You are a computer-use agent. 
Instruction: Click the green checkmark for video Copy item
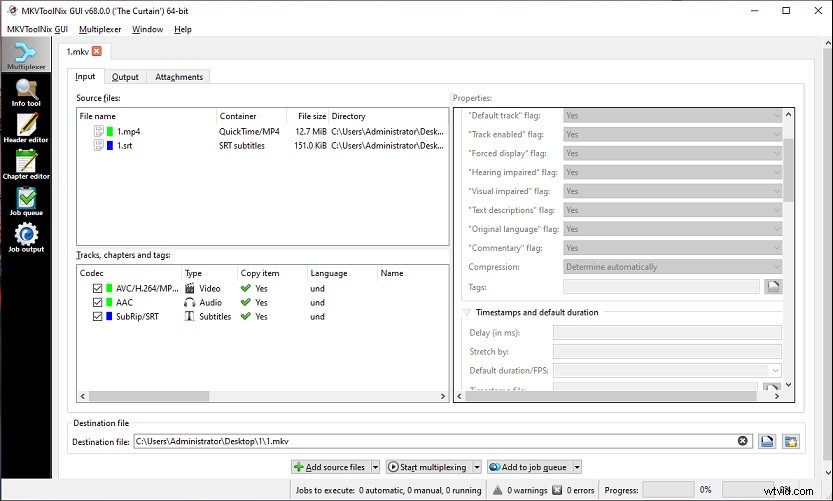245,288
